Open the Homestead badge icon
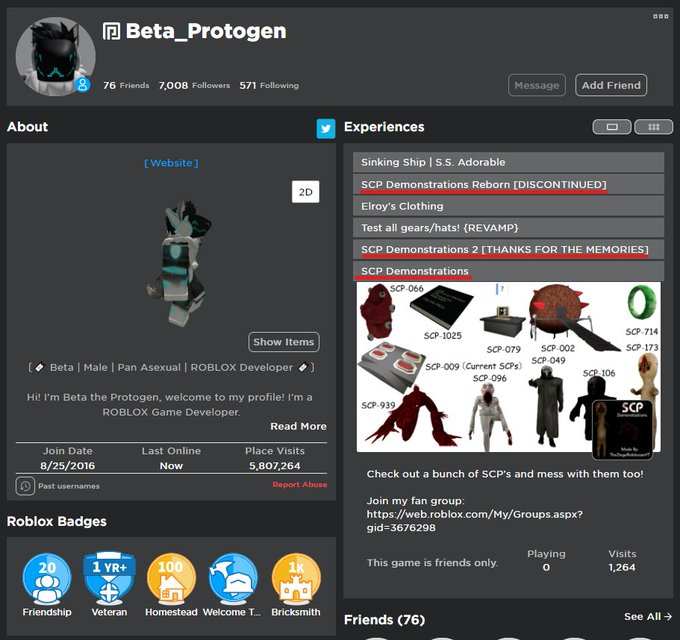Image resolution: width=680 pixels, height=640 pixels. (171, 579)
